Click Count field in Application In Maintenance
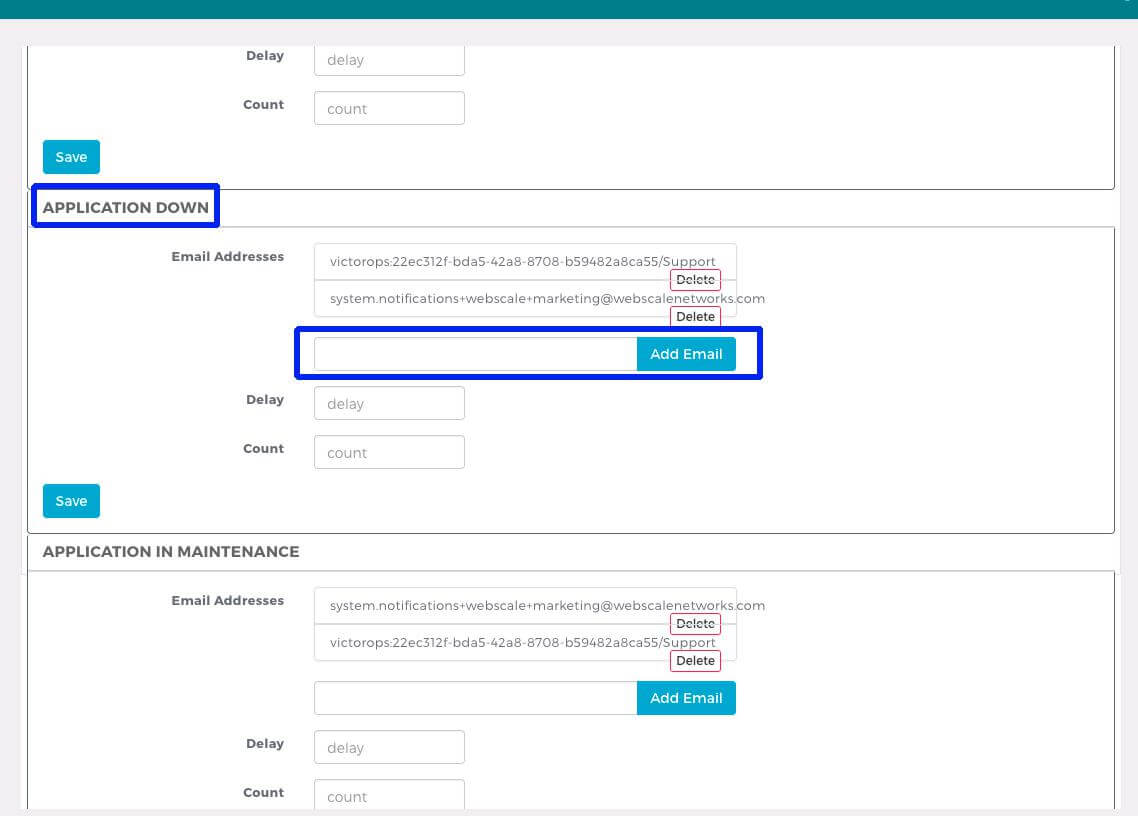1138x816 pixels. tap(389, 796)
